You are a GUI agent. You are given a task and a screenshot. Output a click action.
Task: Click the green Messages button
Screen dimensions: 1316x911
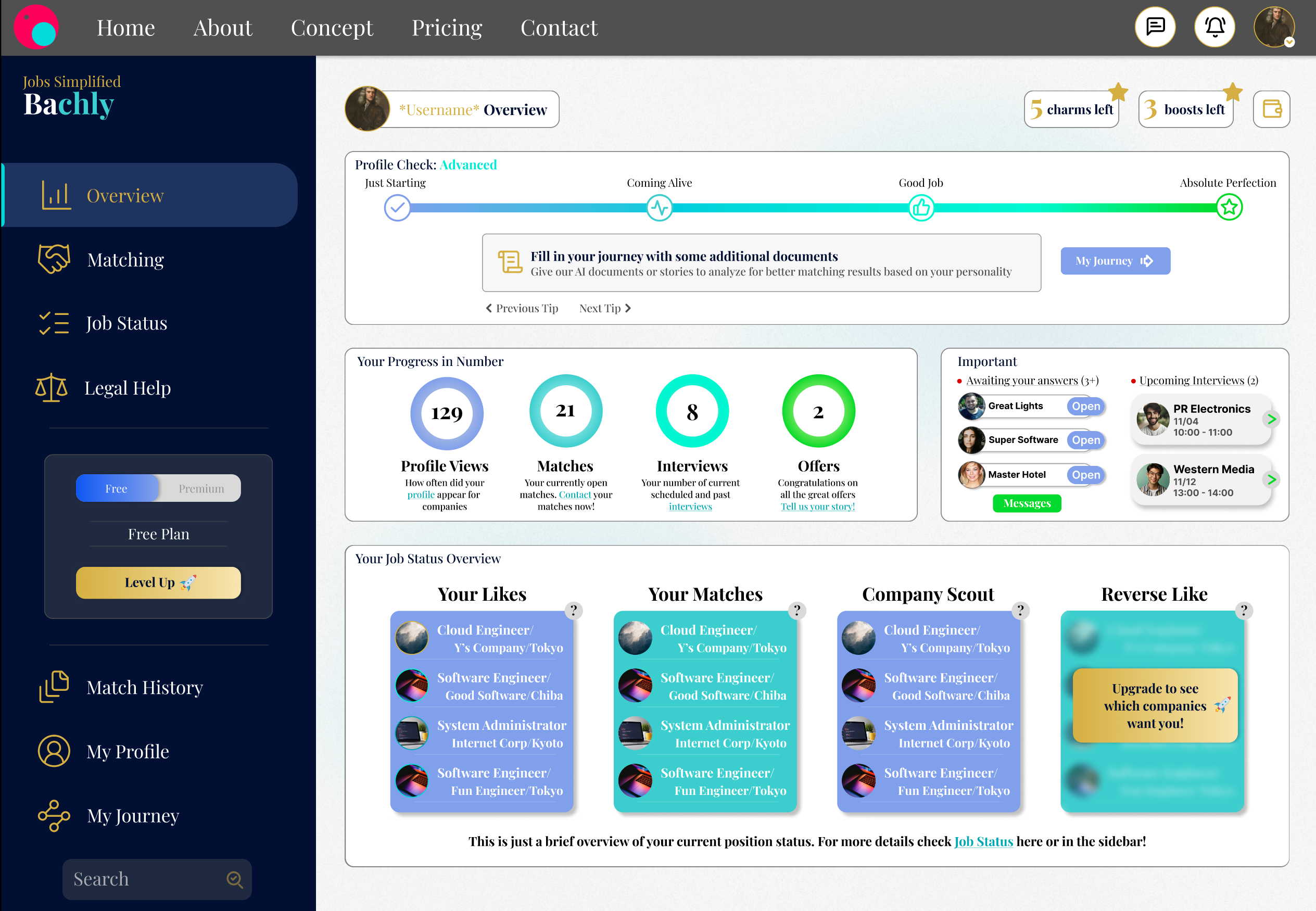1026,503
